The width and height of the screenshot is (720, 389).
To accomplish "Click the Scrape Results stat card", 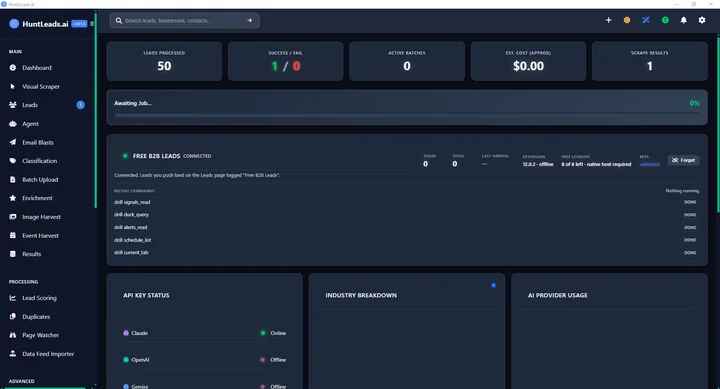I will click(649, 61).
